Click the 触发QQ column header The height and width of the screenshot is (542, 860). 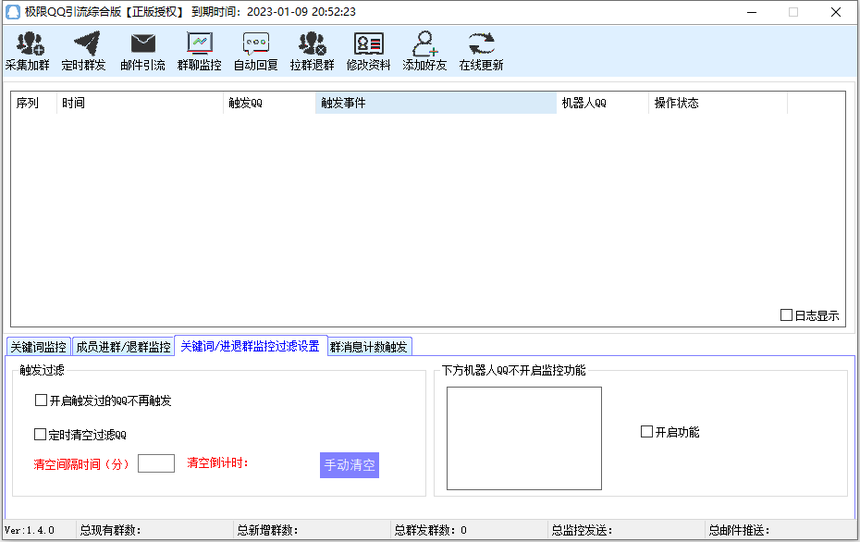tap(269, 103)
